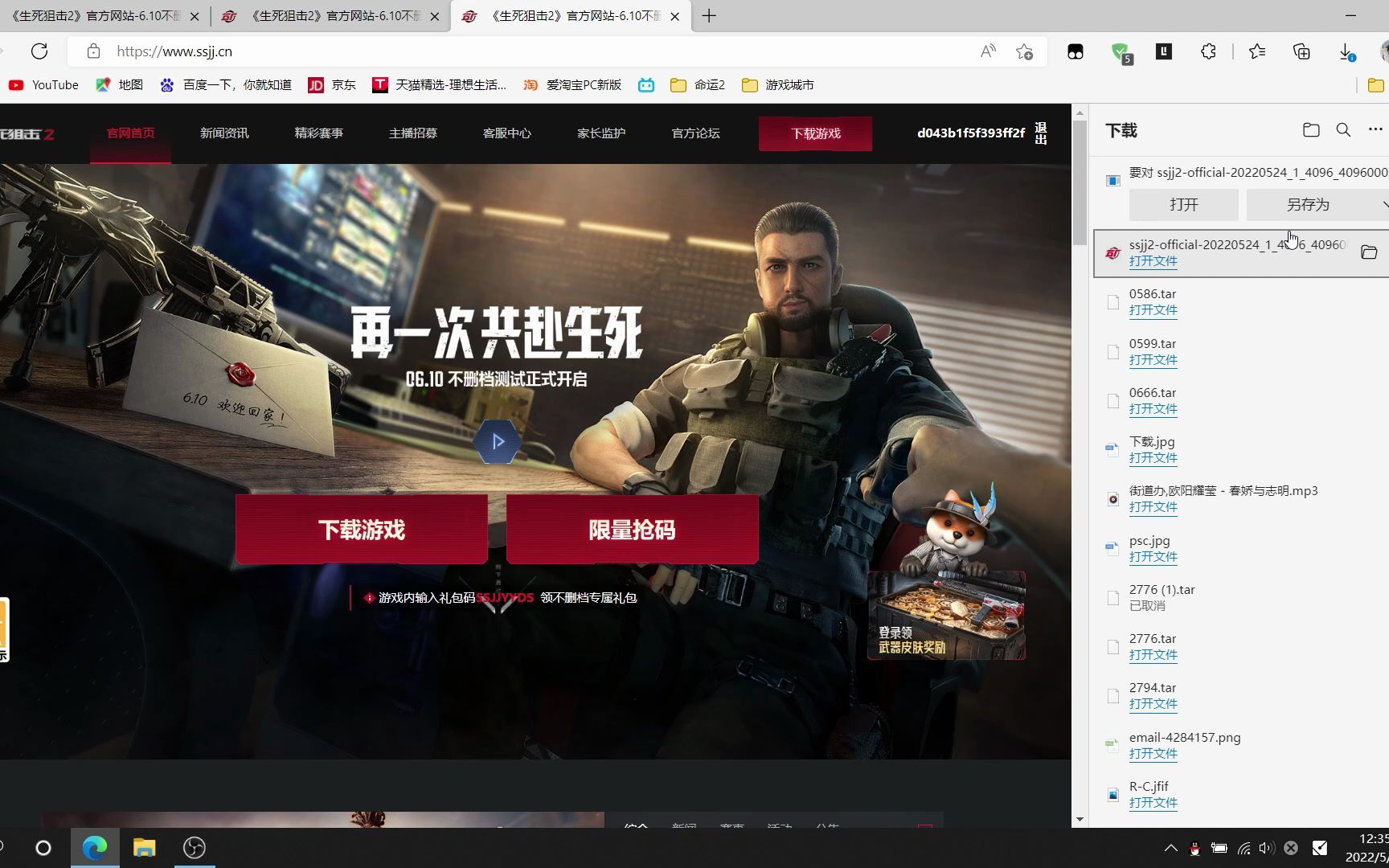Click the Read Aloud icon in address bar
Viewport: 1389px width, 868px height.
(988, 51)
